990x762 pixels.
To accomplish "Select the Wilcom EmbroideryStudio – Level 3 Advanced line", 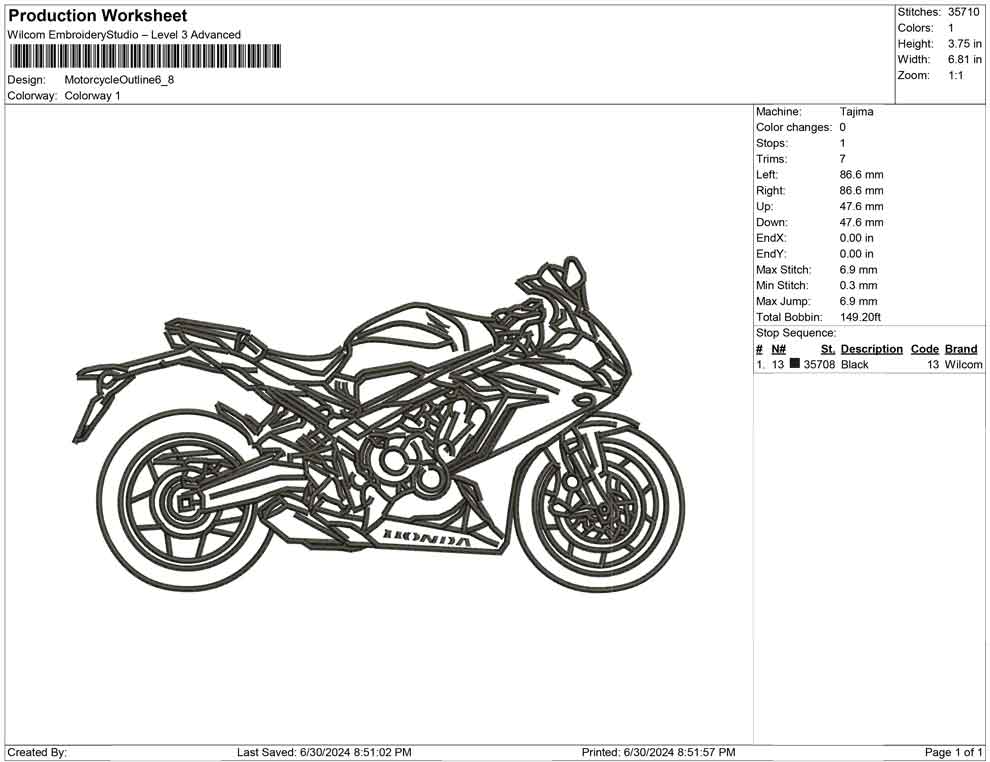I will point(124,35).
